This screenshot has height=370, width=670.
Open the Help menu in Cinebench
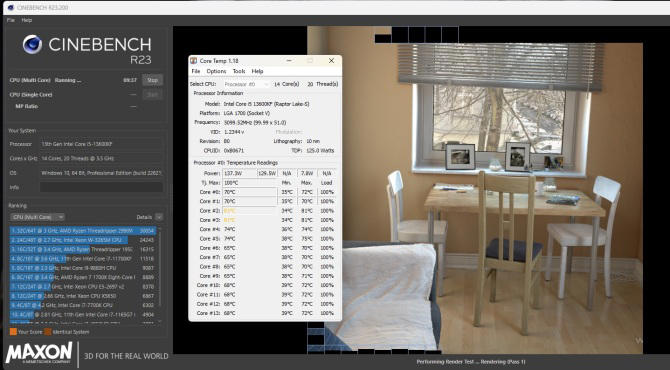coord(26,20)
